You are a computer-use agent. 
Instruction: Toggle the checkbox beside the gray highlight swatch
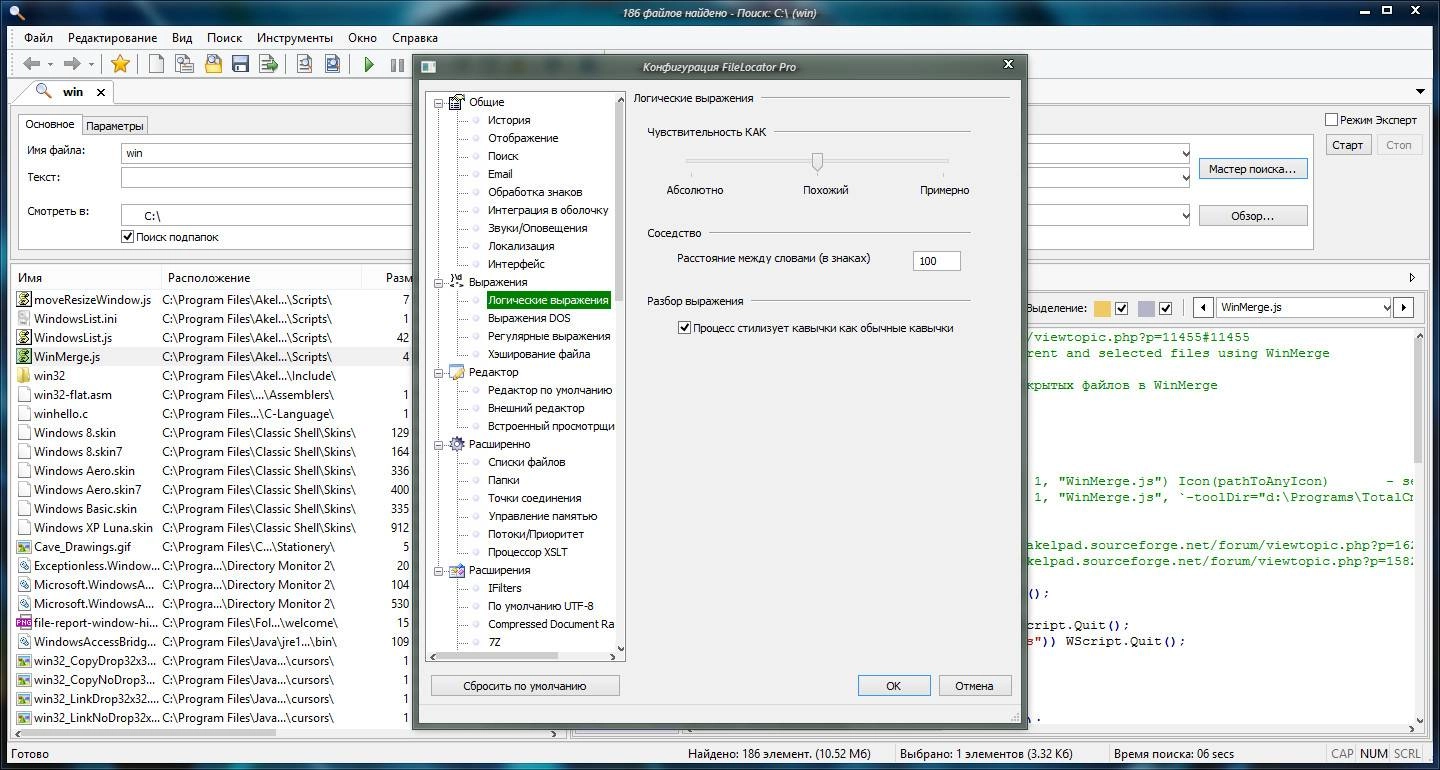click(x=1165, y=308)
